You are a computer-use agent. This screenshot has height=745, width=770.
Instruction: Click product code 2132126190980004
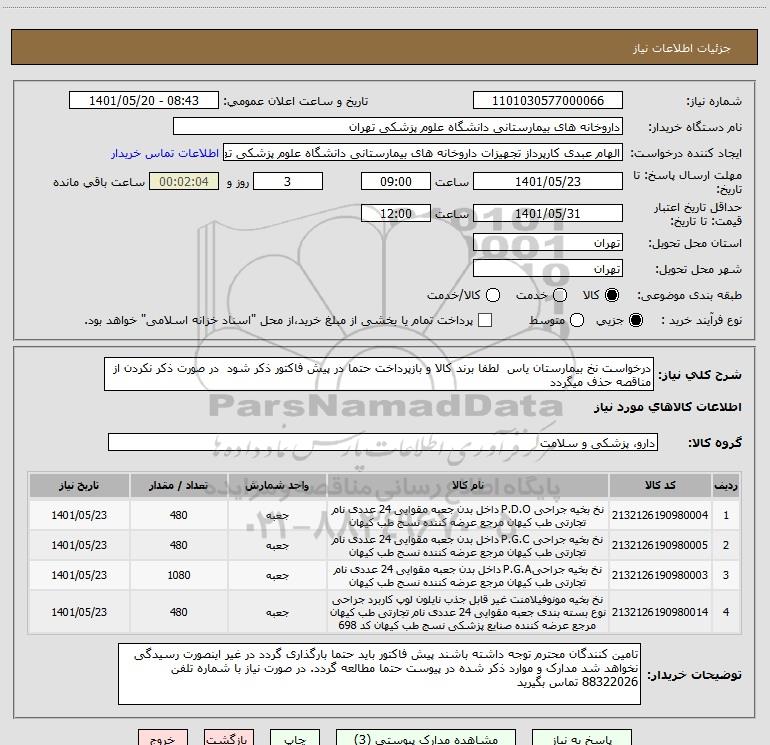coord(660,515)
